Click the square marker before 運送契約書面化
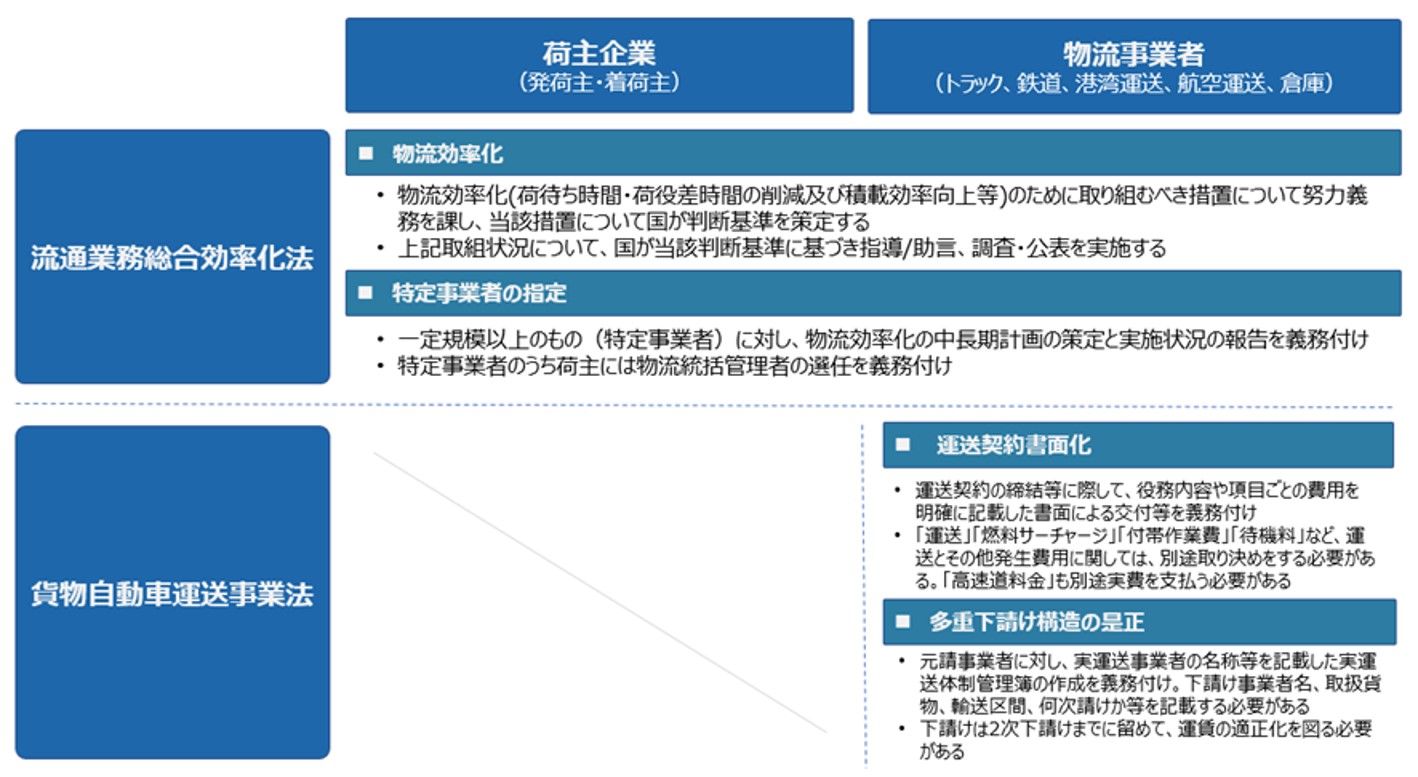 pos(903,445)
